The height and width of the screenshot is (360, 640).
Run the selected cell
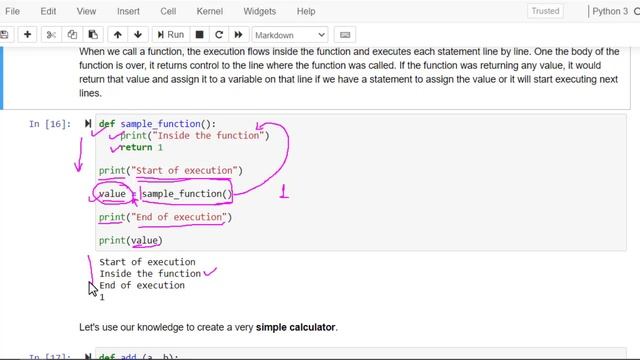coord(171,35)
